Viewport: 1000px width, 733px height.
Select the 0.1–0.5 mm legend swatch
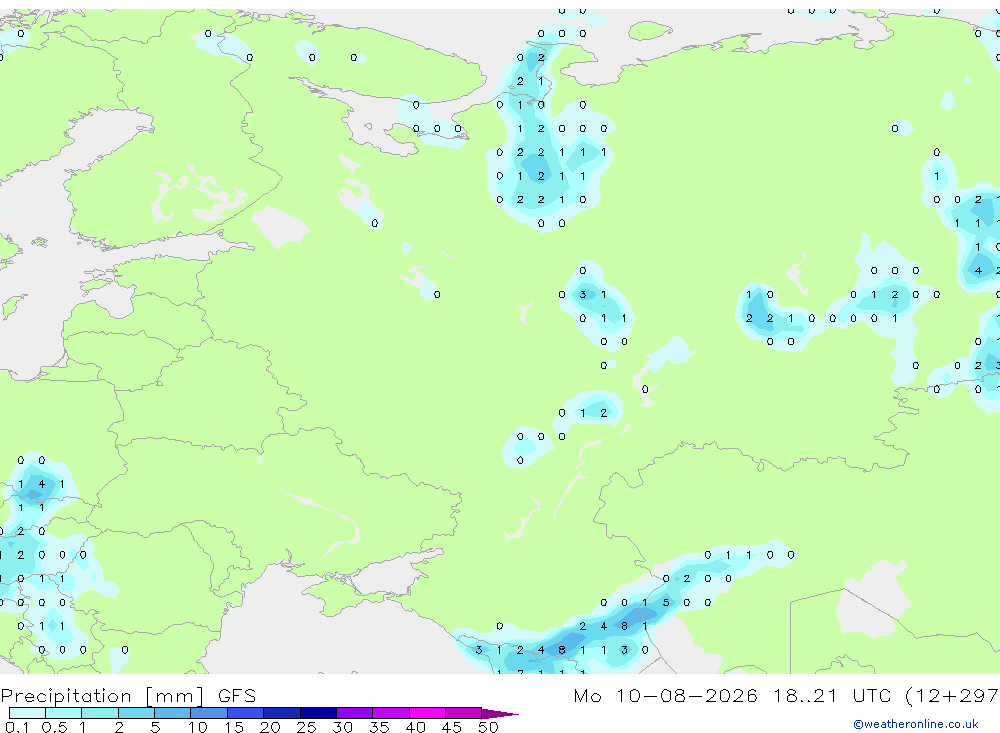click(x=27, y=713)
